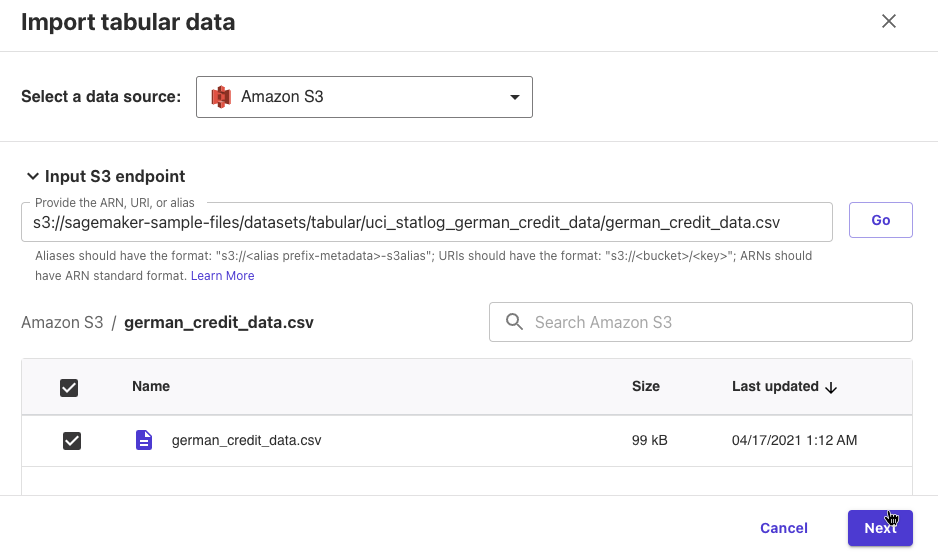Sort by the Size column header
The height and width of the screenshot is (554, 938).
646,386
